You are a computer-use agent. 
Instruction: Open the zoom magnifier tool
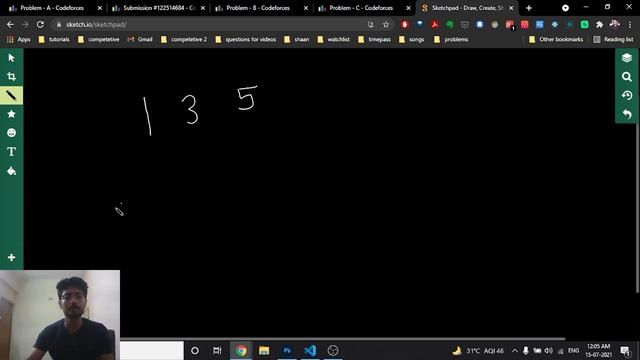(x=627, y=77)
